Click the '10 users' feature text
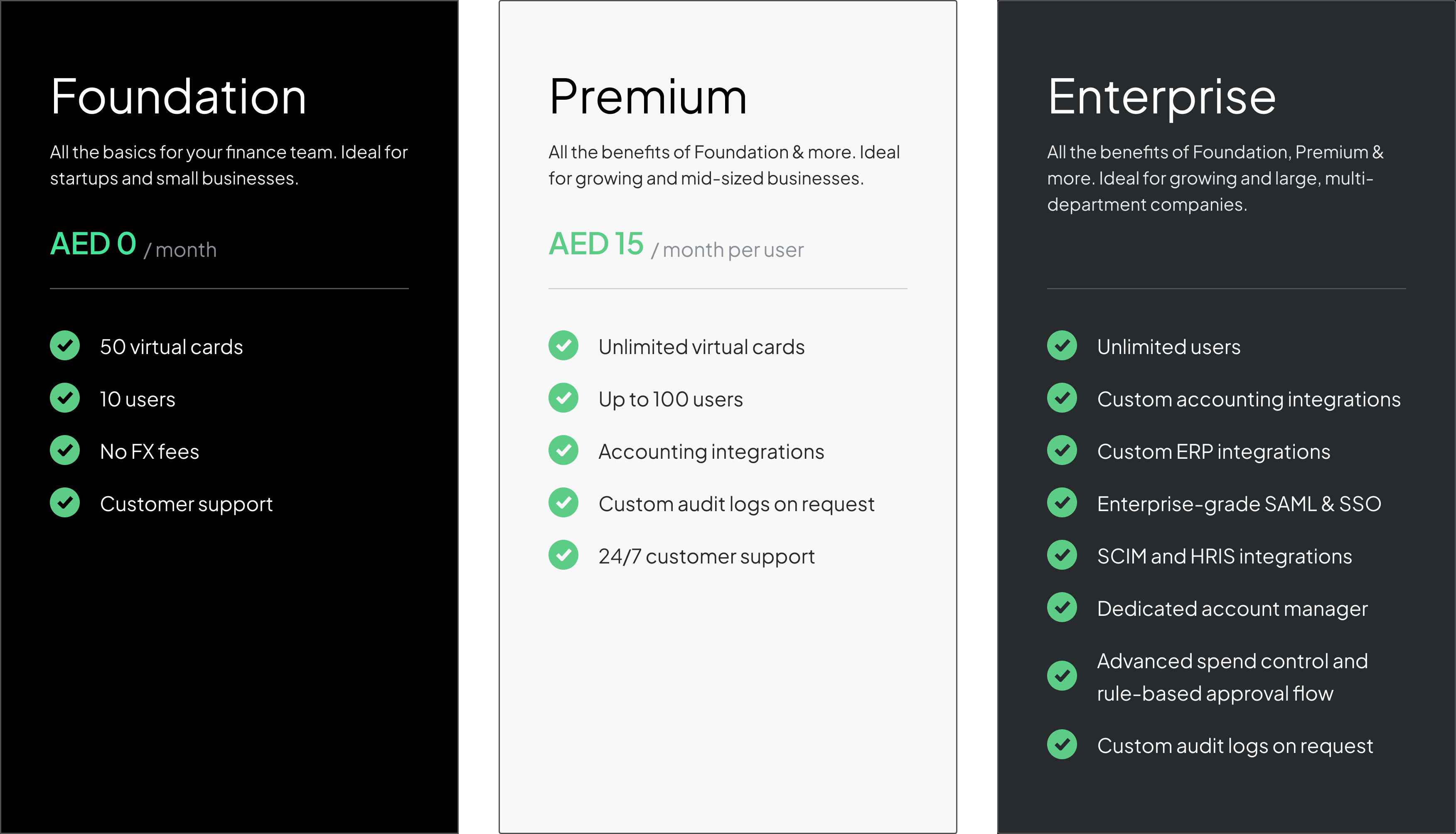Screen dimensions: 1456x834 (x=138, y=399)
